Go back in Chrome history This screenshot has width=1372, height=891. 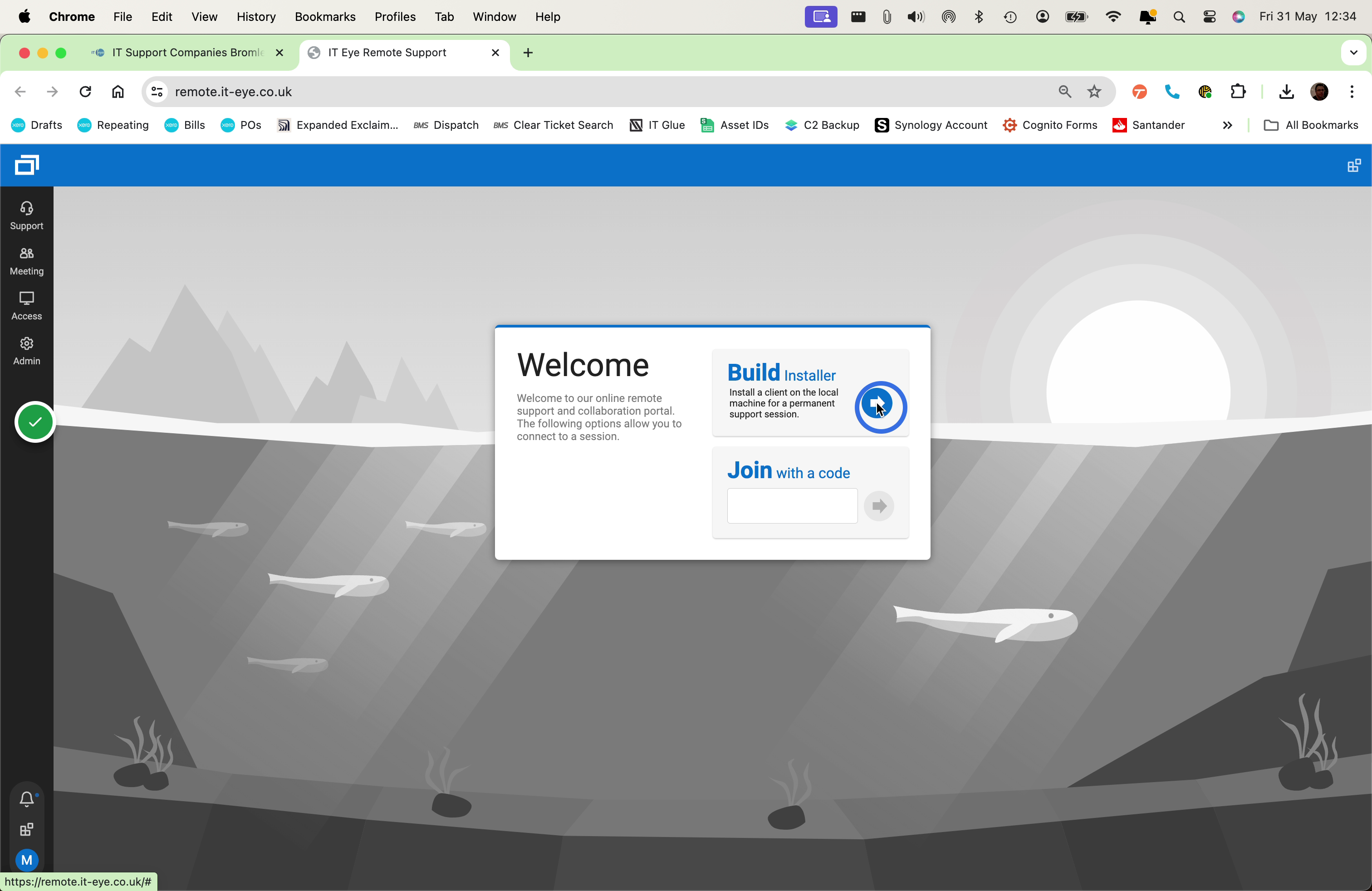point(20,92)
